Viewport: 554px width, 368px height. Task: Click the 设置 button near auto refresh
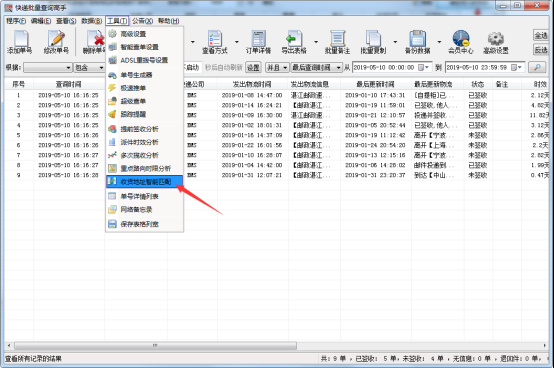(253, 67)
